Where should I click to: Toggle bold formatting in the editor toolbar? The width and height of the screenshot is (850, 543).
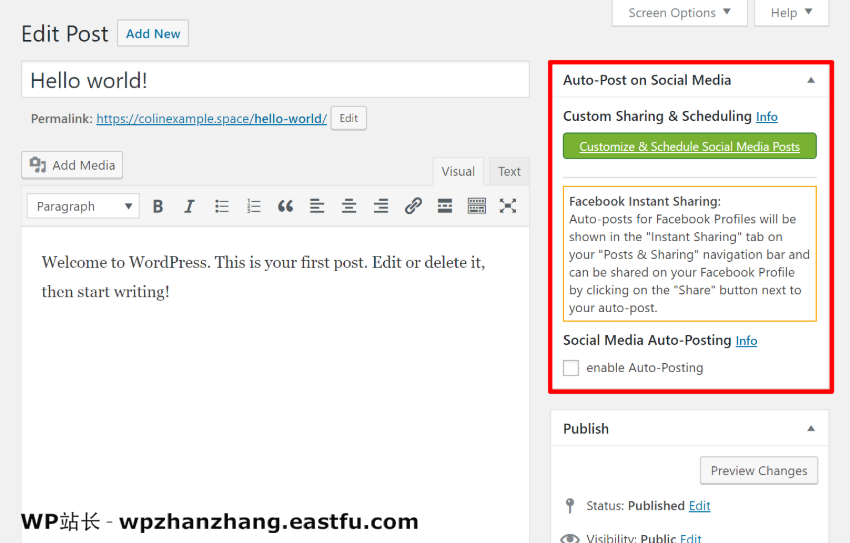pyautogui.click(x=158, y=206)
